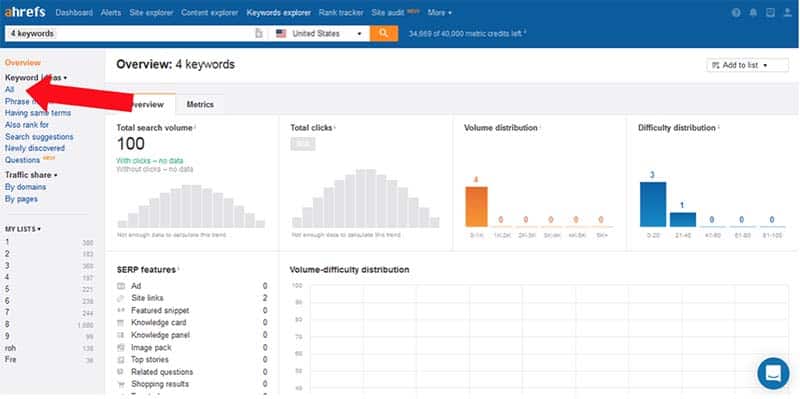Open the More menu in navigation bar
Image resolution: width=800 pixels, height=399 pixels.
(440, 13)
